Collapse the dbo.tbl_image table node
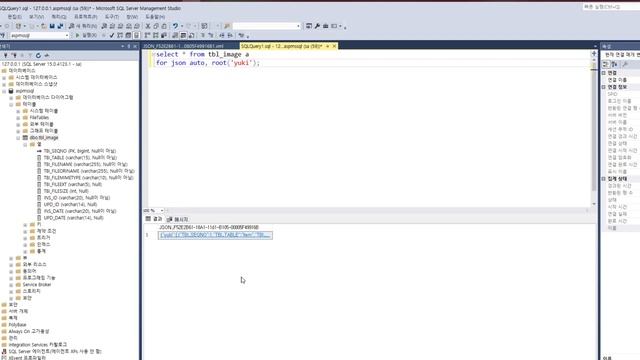This screenshot has width=640, height=360. coord(18,138)
